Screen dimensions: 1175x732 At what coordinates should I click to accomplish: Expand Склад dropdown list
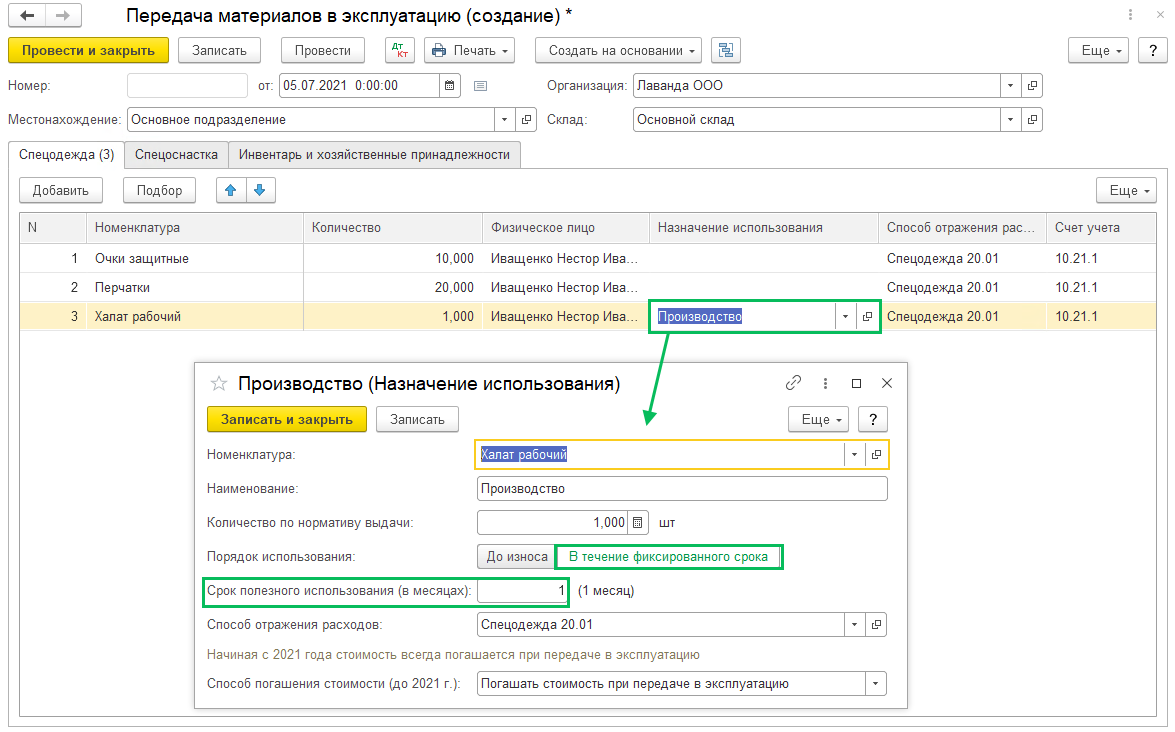point(1010,119)
